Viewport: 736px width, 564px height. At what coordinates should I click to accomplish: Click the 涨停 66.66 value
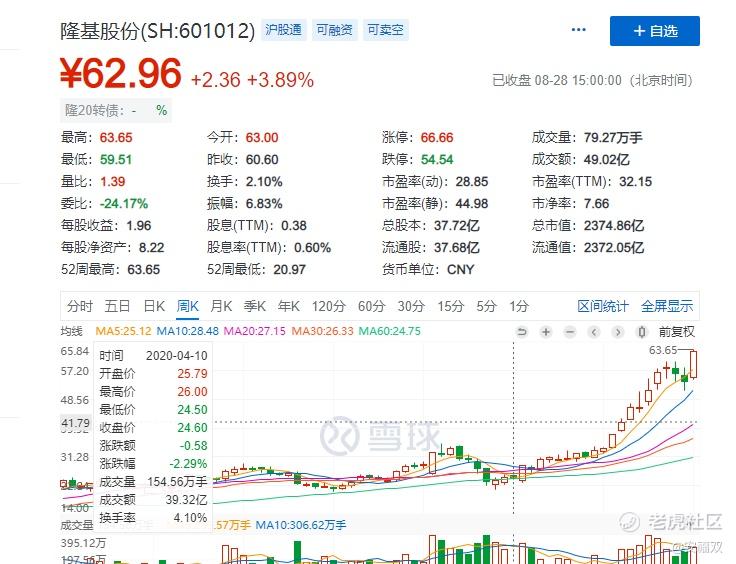tap(437, 137)
